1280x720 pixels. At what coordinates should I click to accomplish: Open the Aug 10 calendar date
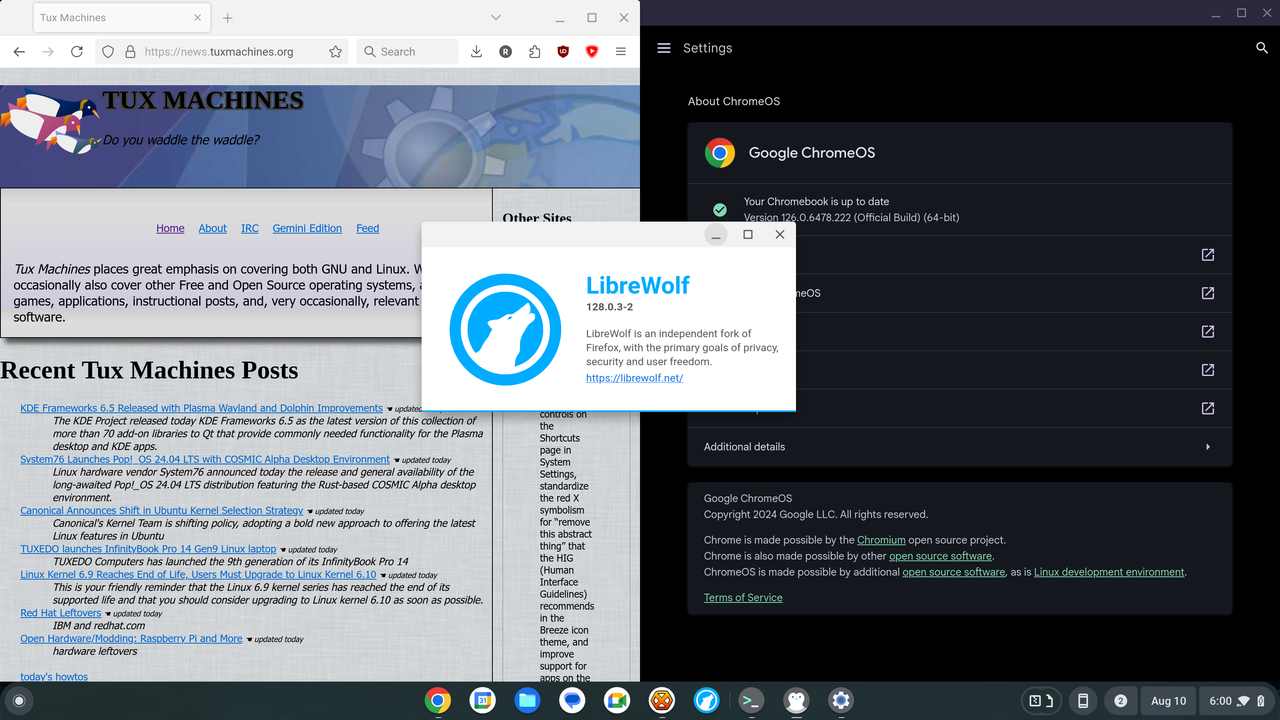click(1168, 701)
